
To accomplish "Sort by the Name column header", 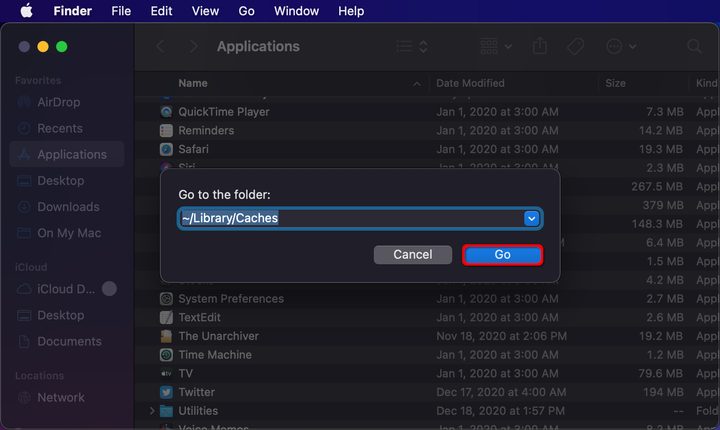I will [x=193, y=83].
